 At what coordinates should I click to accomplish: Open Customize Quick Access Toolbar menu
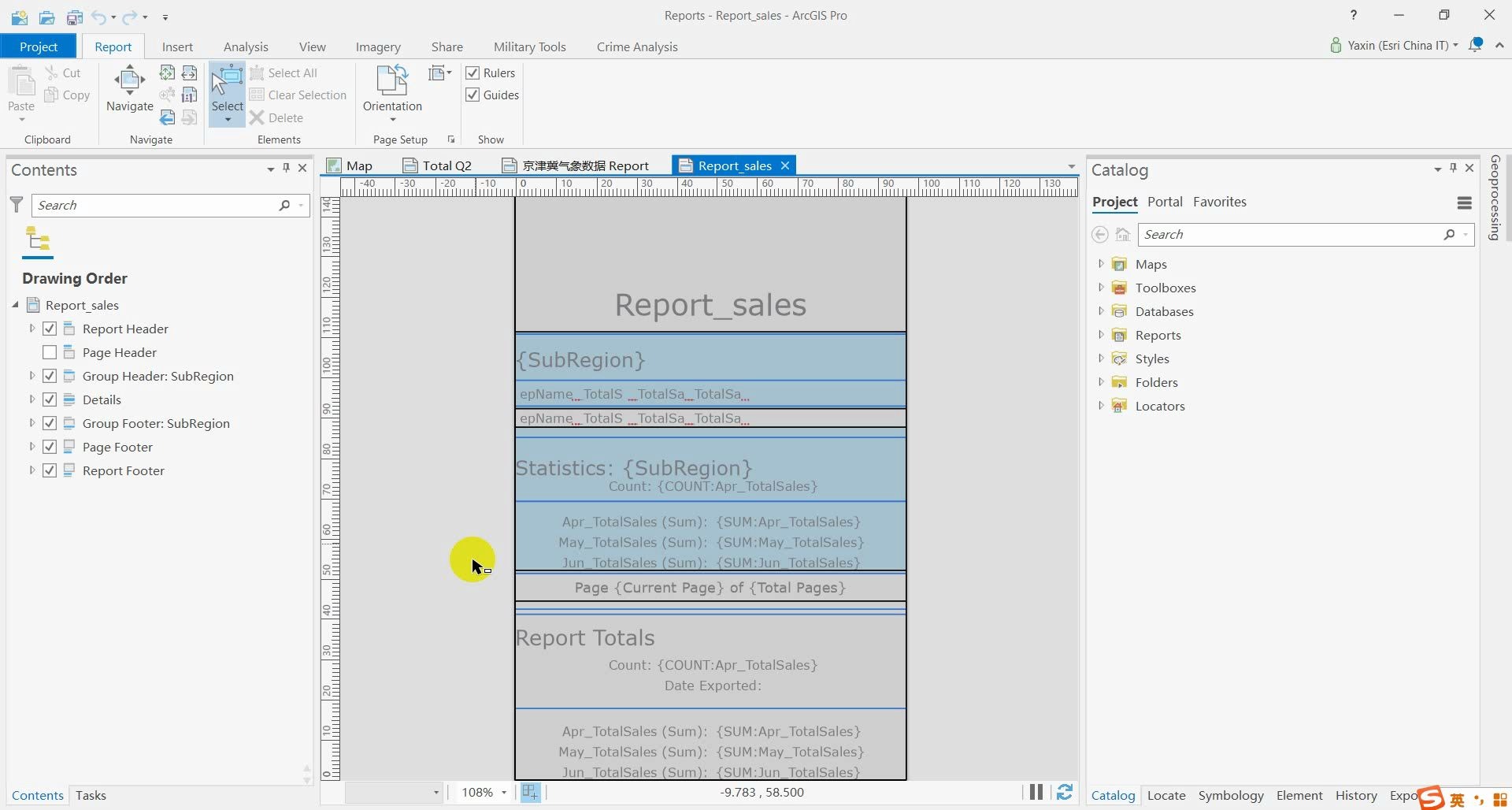click(x=165, y=17)
